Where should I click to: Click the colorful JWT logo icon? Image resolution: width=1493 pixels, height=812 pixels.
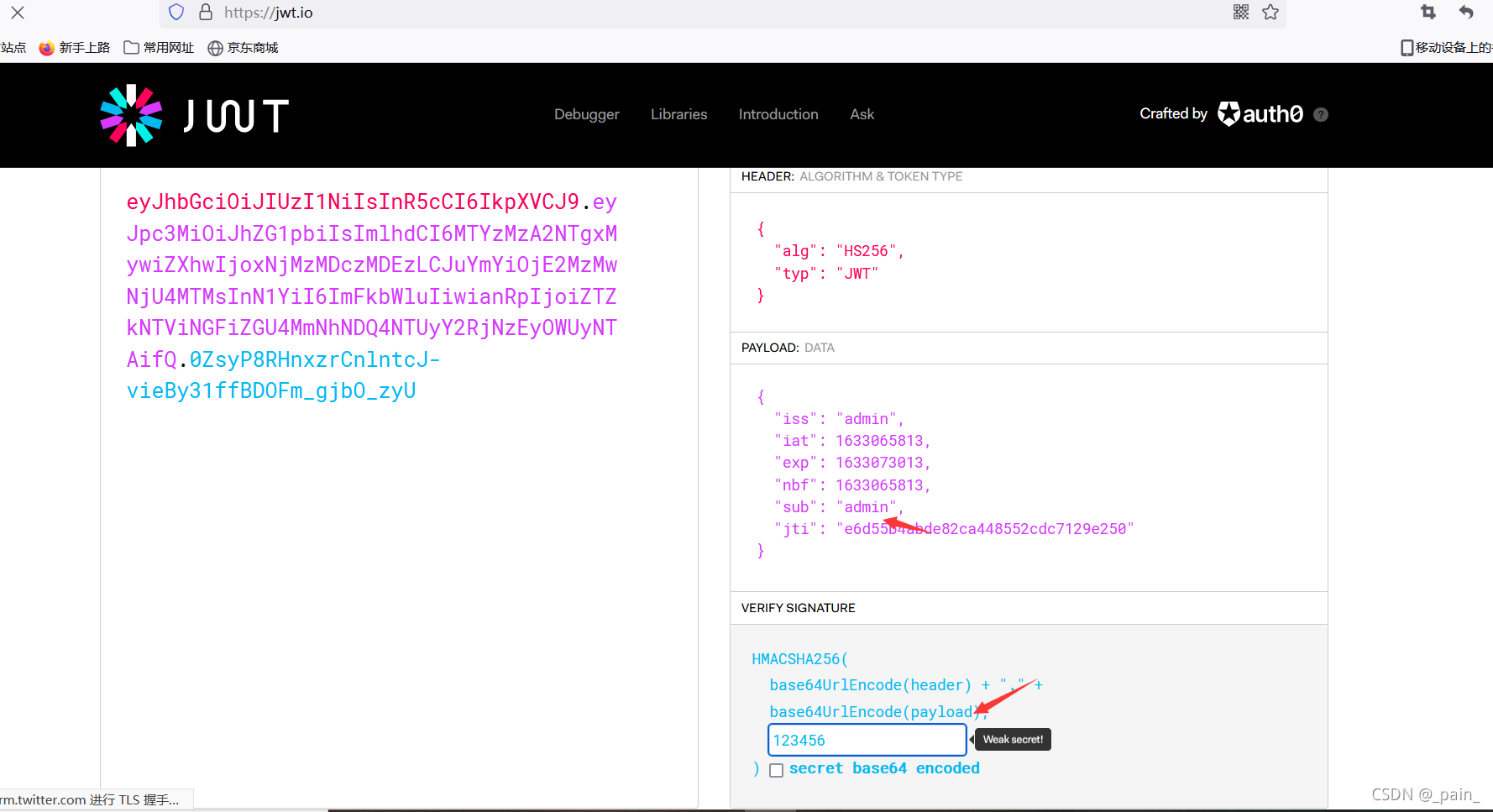click(x=131, y=115)
